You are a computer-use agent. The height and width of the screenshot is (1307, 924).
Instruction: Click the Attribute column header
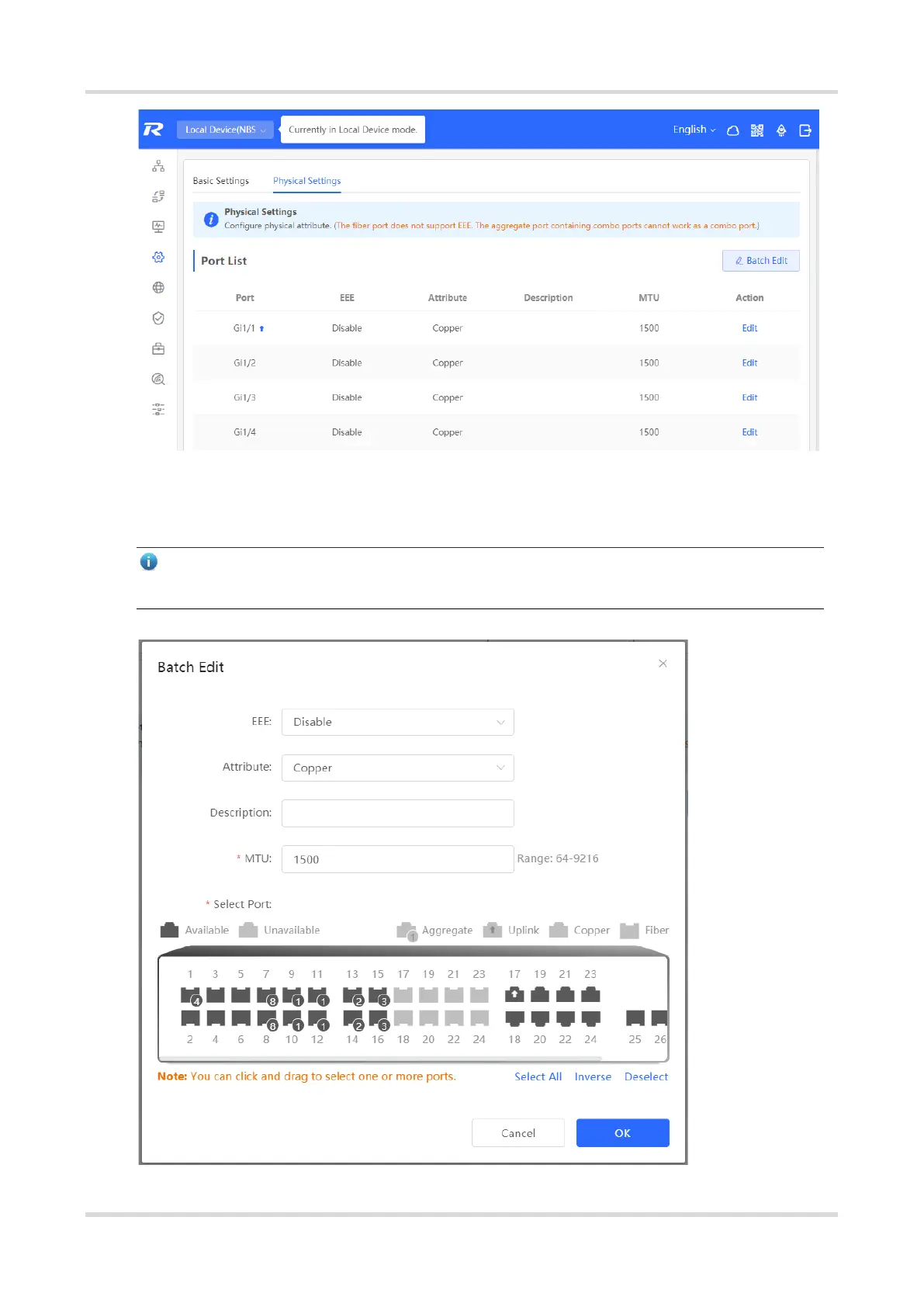pos(448,298)
